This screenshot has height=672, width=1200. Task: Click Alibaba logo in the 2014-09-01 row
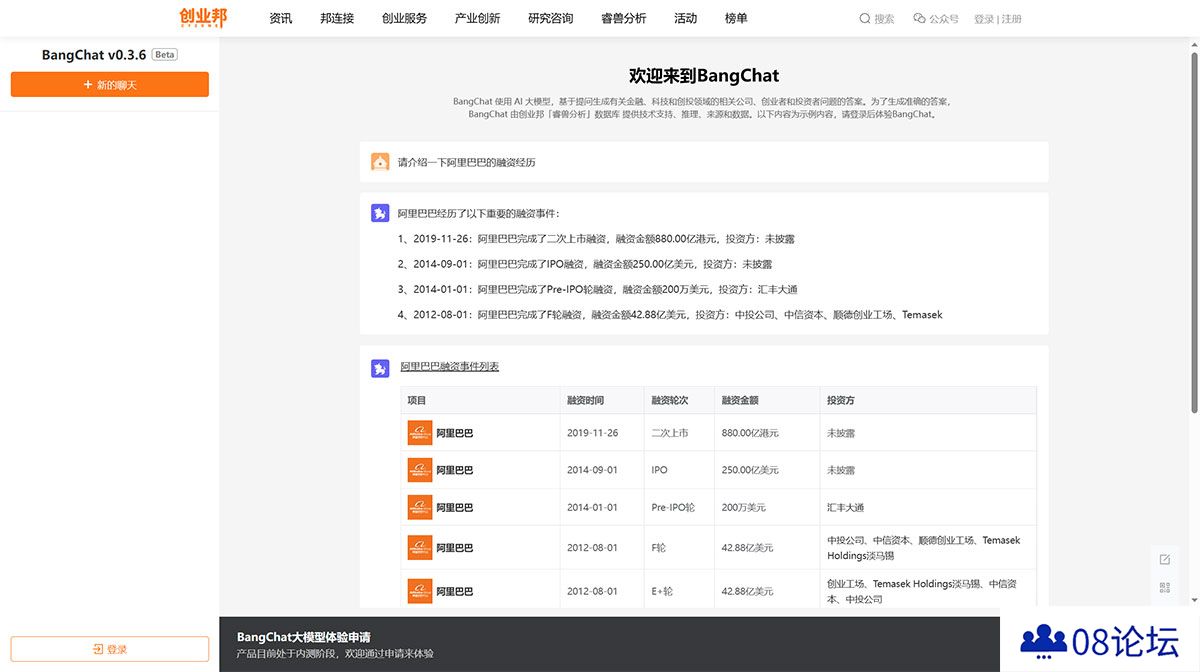pos(420,470)
